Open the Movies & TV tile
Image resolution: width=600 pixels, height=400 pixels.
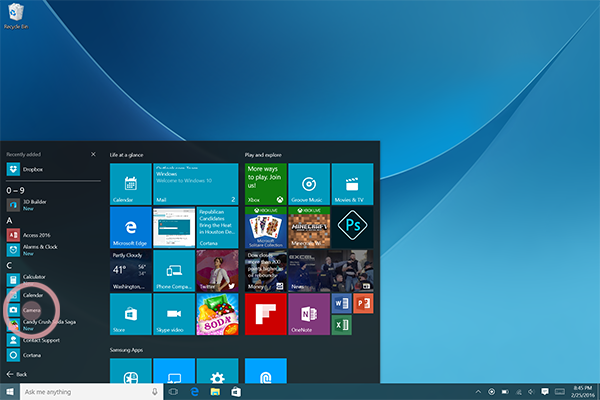[352, 184]
